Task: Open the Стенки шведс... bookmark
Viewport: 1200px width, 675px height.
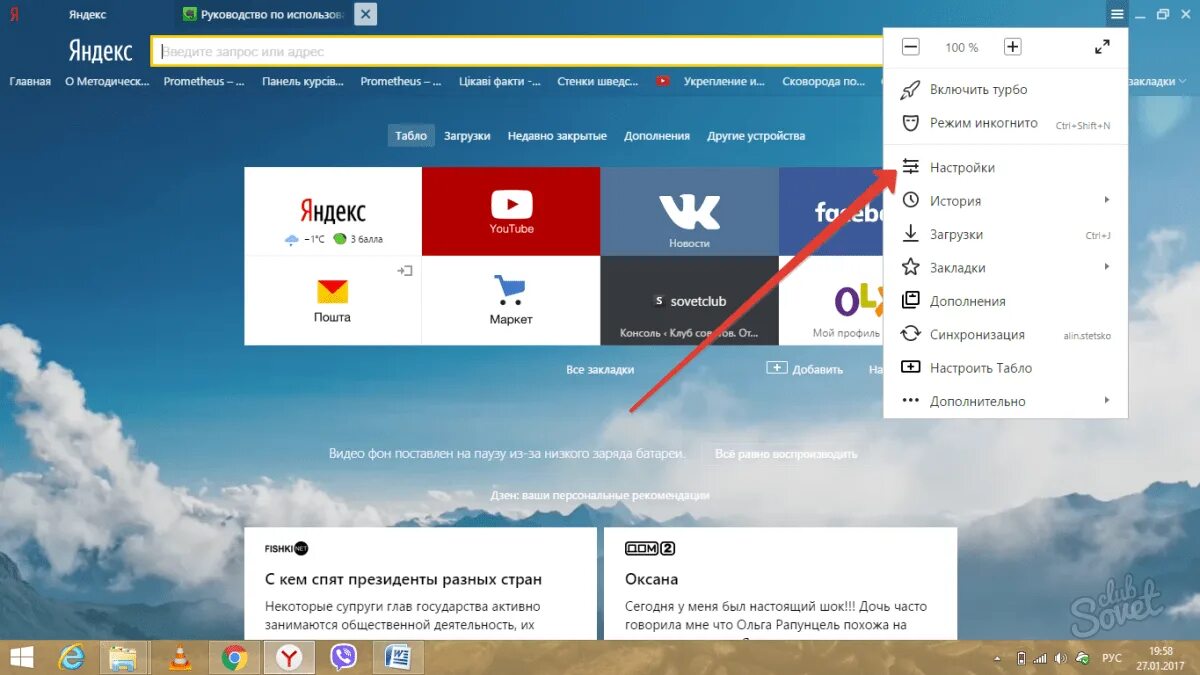Action: [x=599, y=82]
